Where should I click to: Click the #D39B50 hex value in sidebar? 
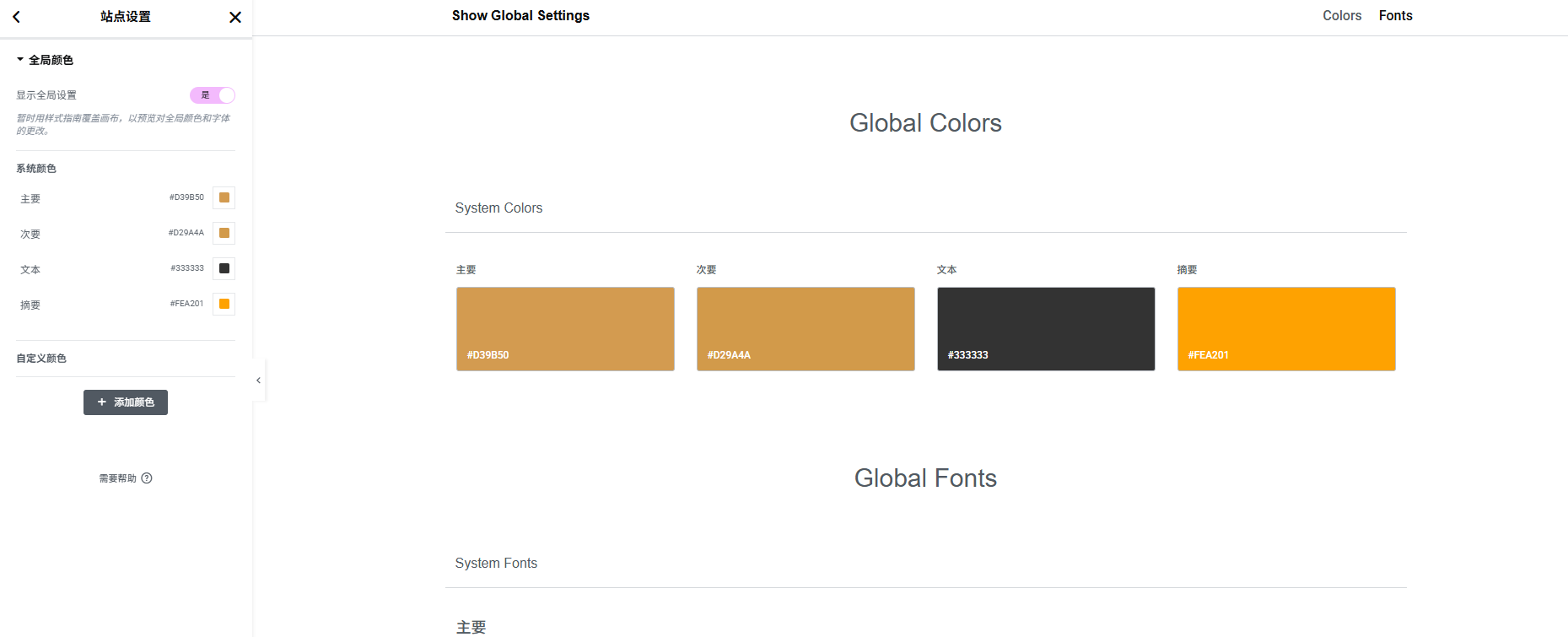pyautogui.click(x=186, y=197)
